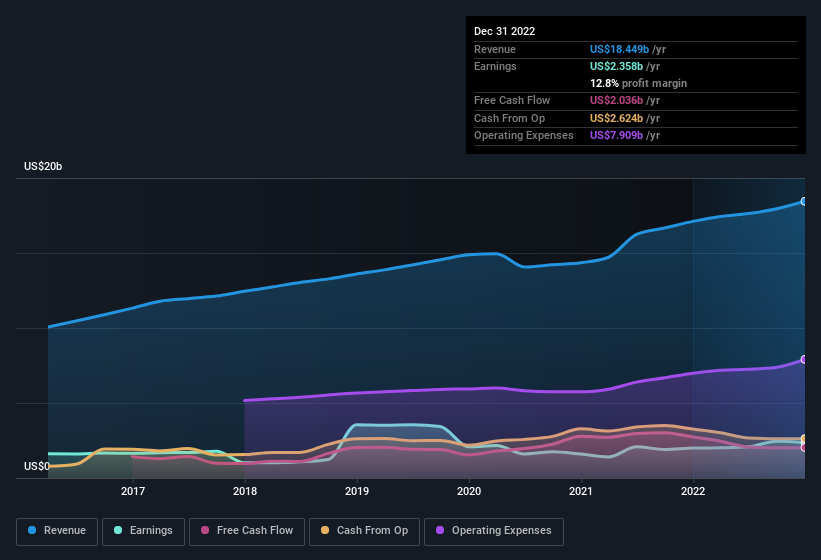Click the Cash From Op tooltip label

pos(509,118)
